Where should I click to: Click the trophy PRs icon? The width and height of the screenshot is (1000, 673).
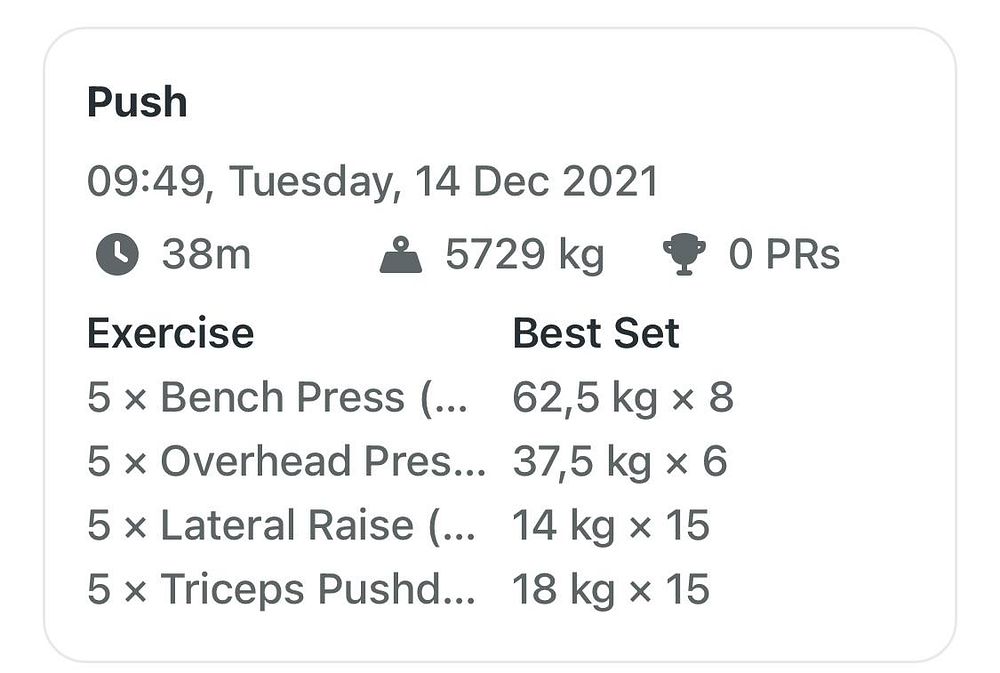point(684,255)
